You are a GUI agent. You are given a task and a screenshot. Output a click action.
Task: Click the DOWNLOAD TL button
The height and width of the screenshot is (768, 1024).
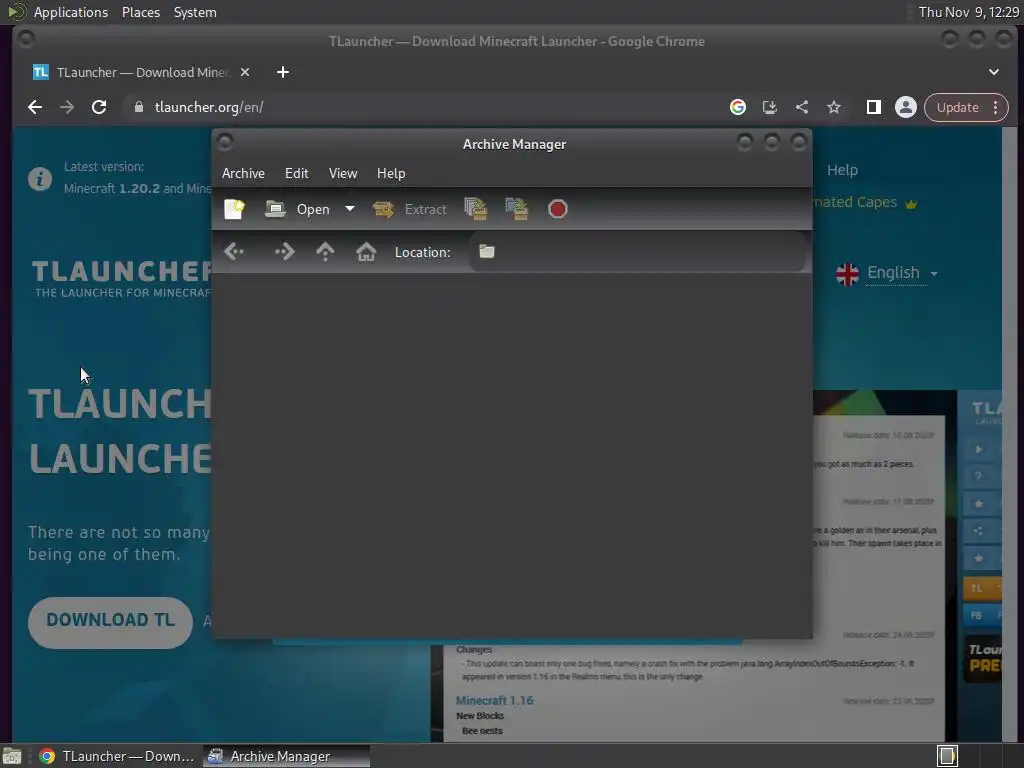(x=110, y=622)
